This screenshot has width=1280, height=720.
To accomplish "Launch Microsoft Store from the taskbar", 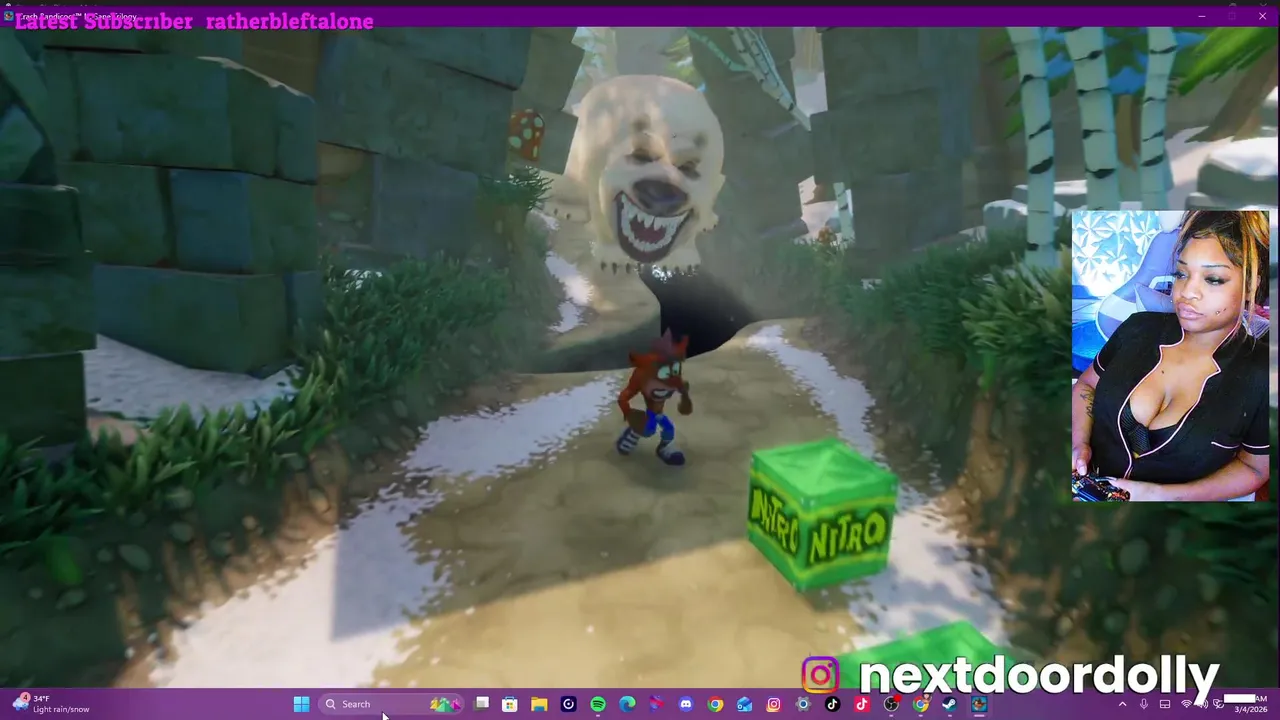I will click(509, 704).
